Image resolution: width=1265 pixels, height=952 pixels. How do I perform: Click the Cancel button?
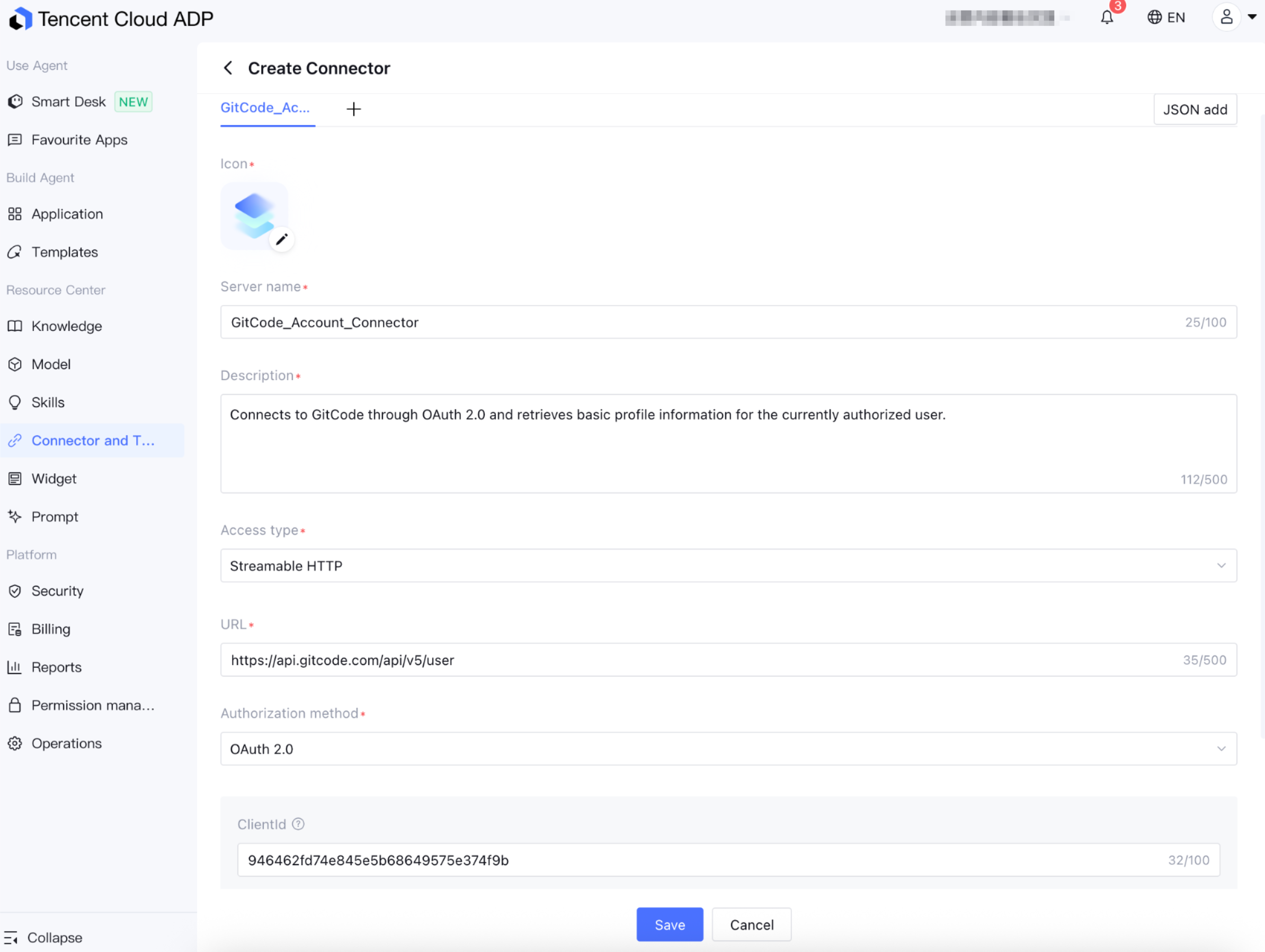(x=752, y=924)
